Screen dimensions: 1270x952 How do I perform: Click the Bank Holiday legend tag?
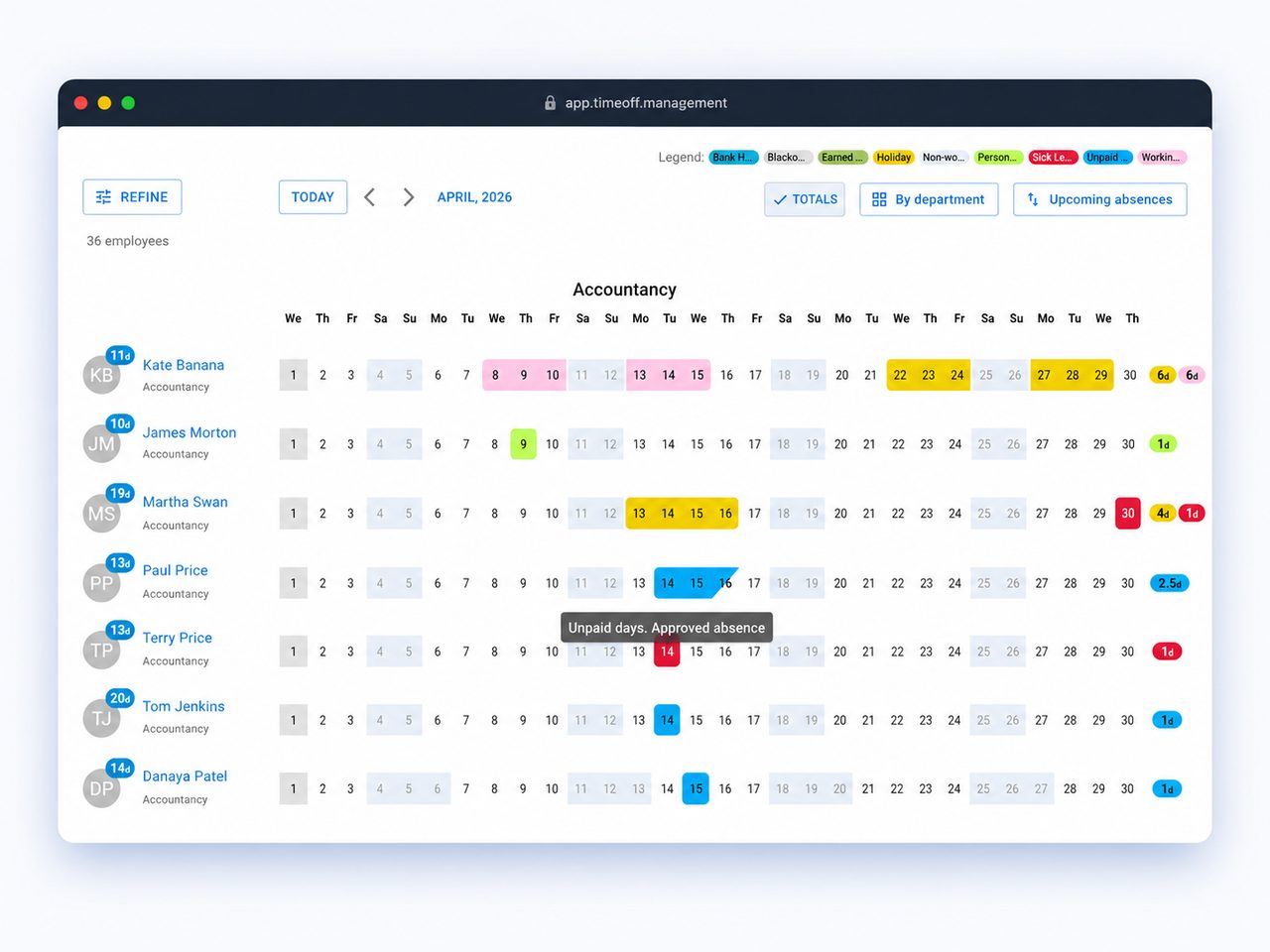click(733, 158)
